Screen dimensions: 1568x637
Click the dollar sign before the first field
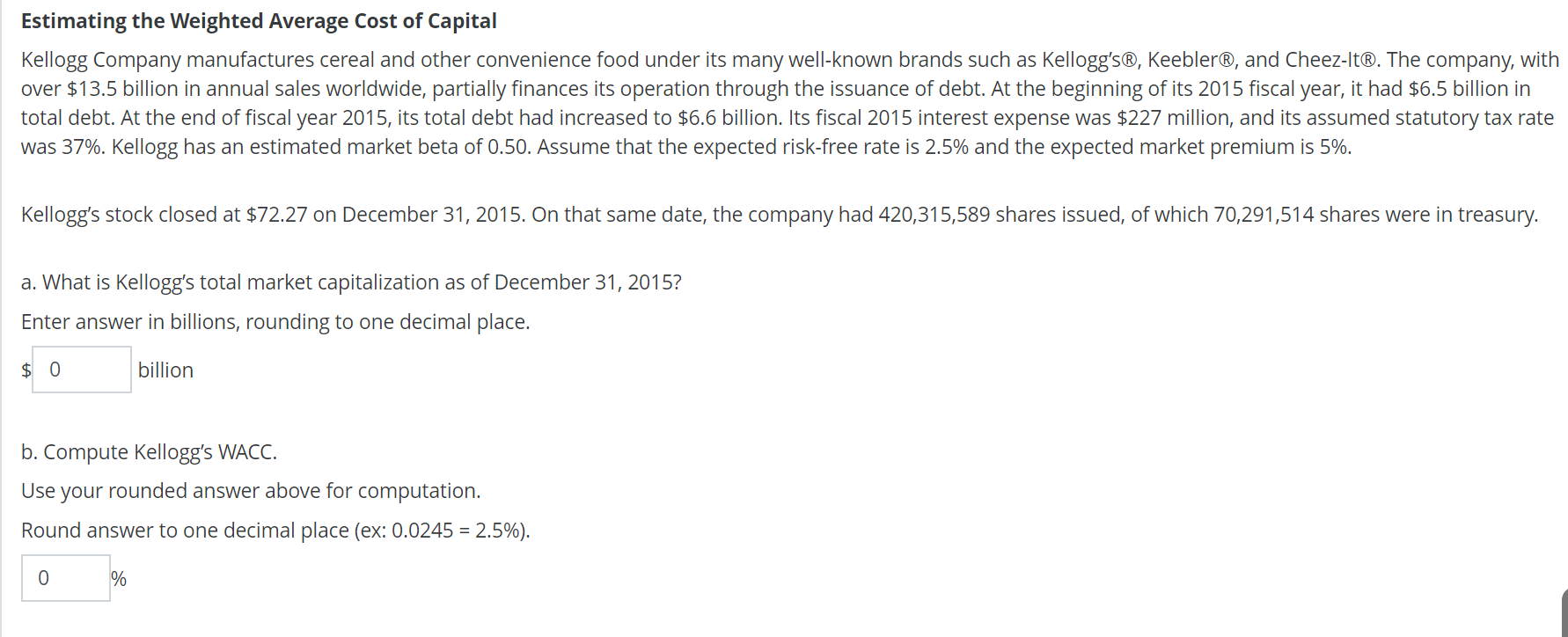[x=26, y=370]
